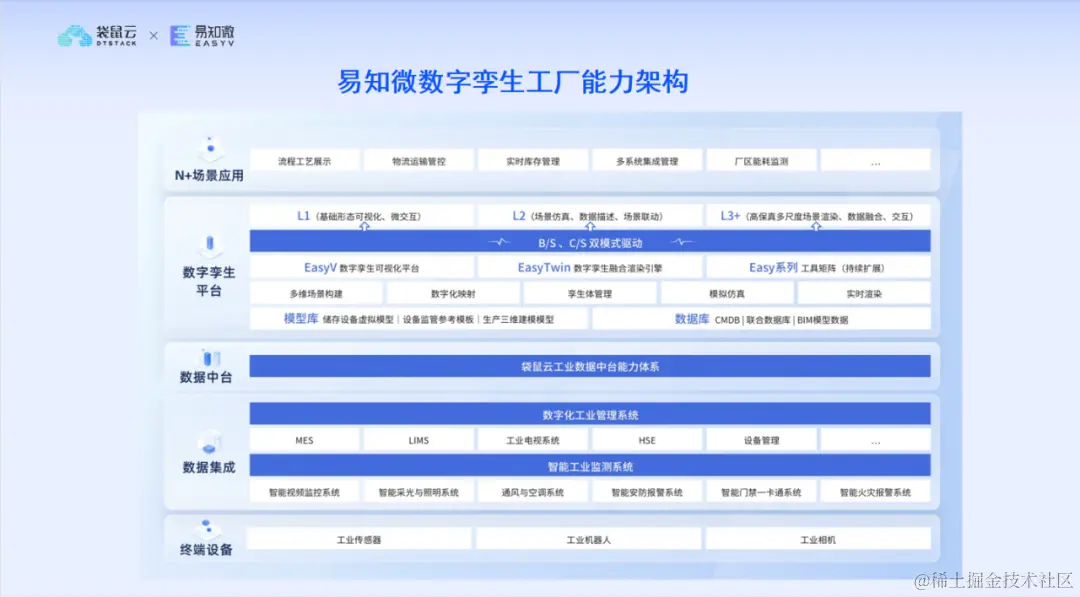
Task: Click 设备监管参考模板 in 模型库
Action: pyautogui.click(x=439, y=320)
